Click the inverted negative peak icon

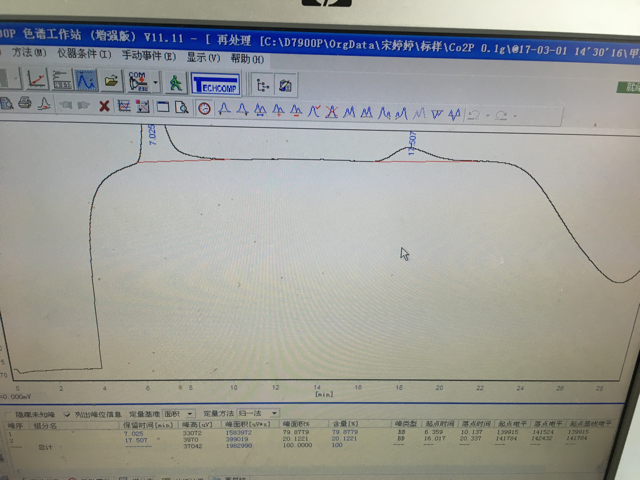pos(436,114)
